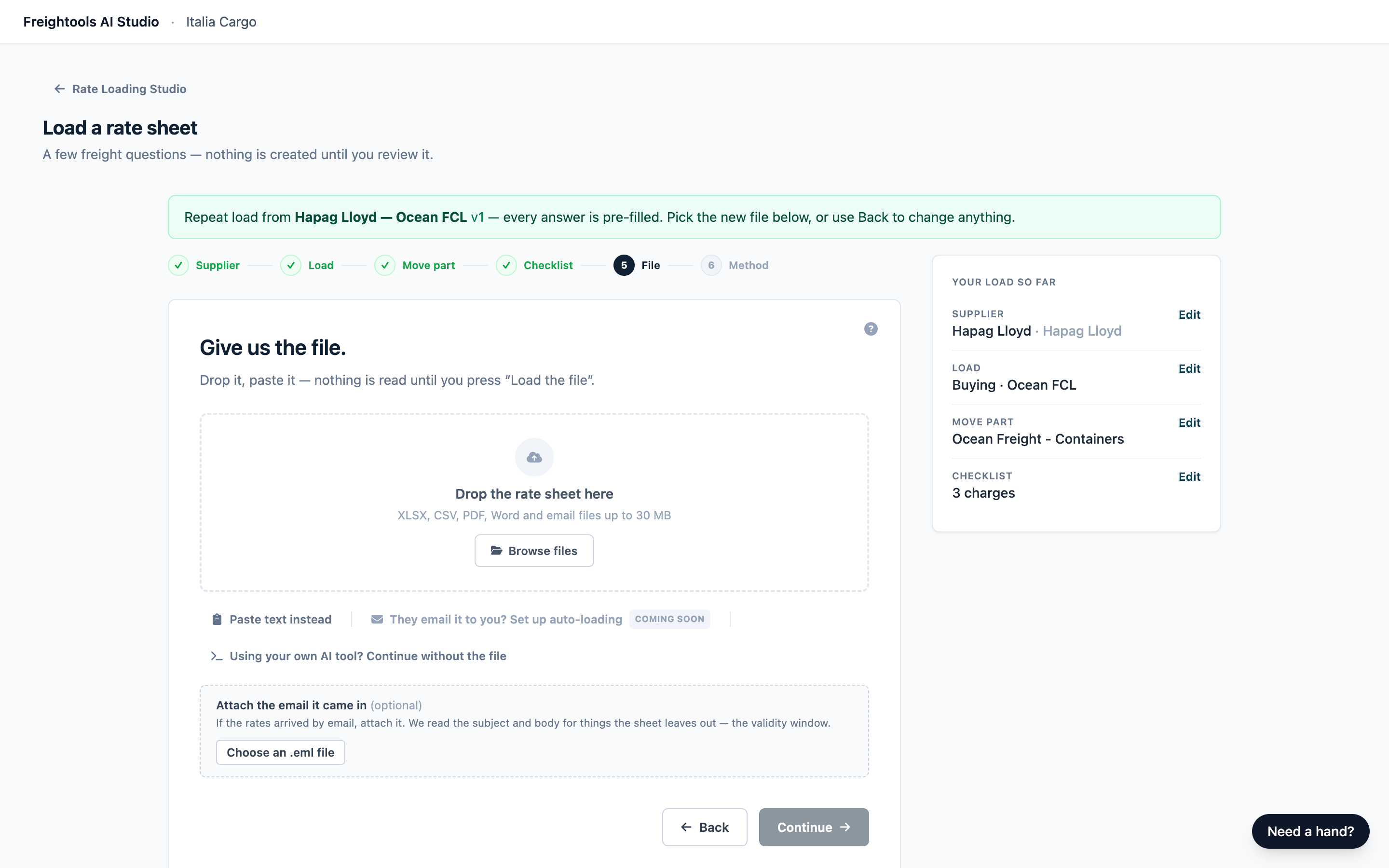Click the Ocean Freight - Containers value
The width and height of the screenshot is (1389, 868).
tap(1038, 439)
